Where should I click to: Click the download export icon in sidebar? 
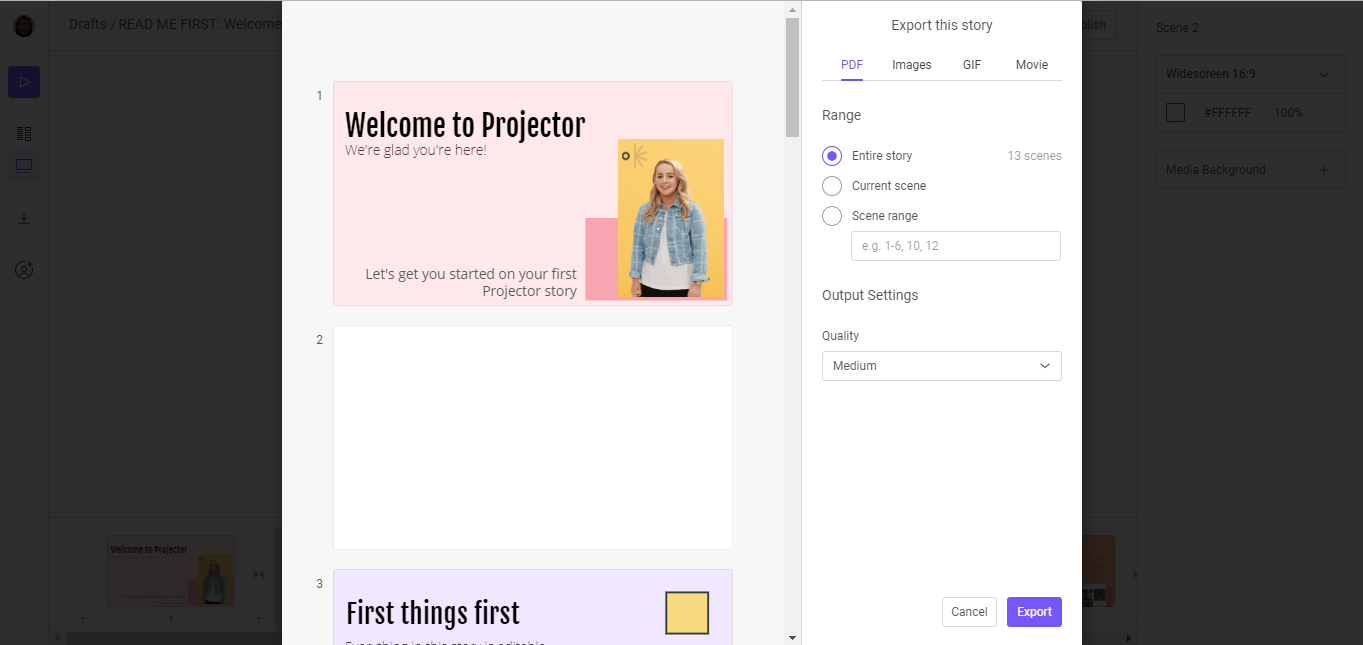[24, 218]
